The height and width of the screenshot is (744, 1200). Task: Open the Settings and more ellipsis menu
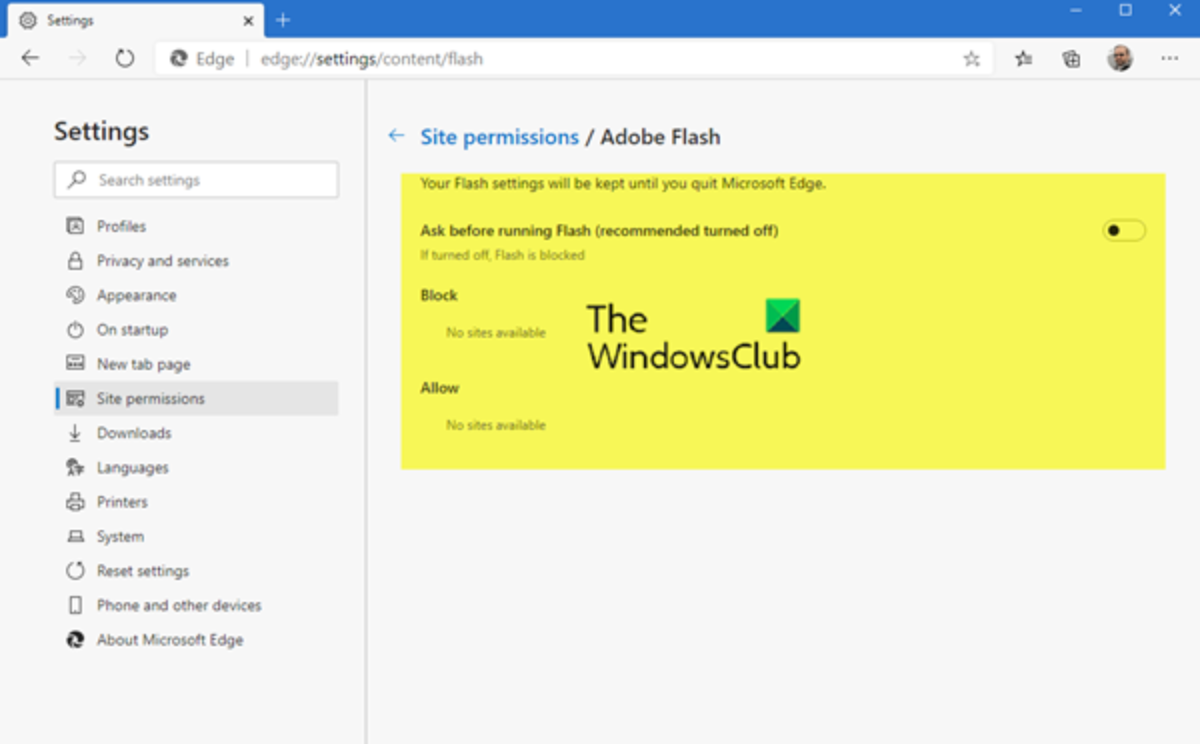click(x=1169, y=59)
